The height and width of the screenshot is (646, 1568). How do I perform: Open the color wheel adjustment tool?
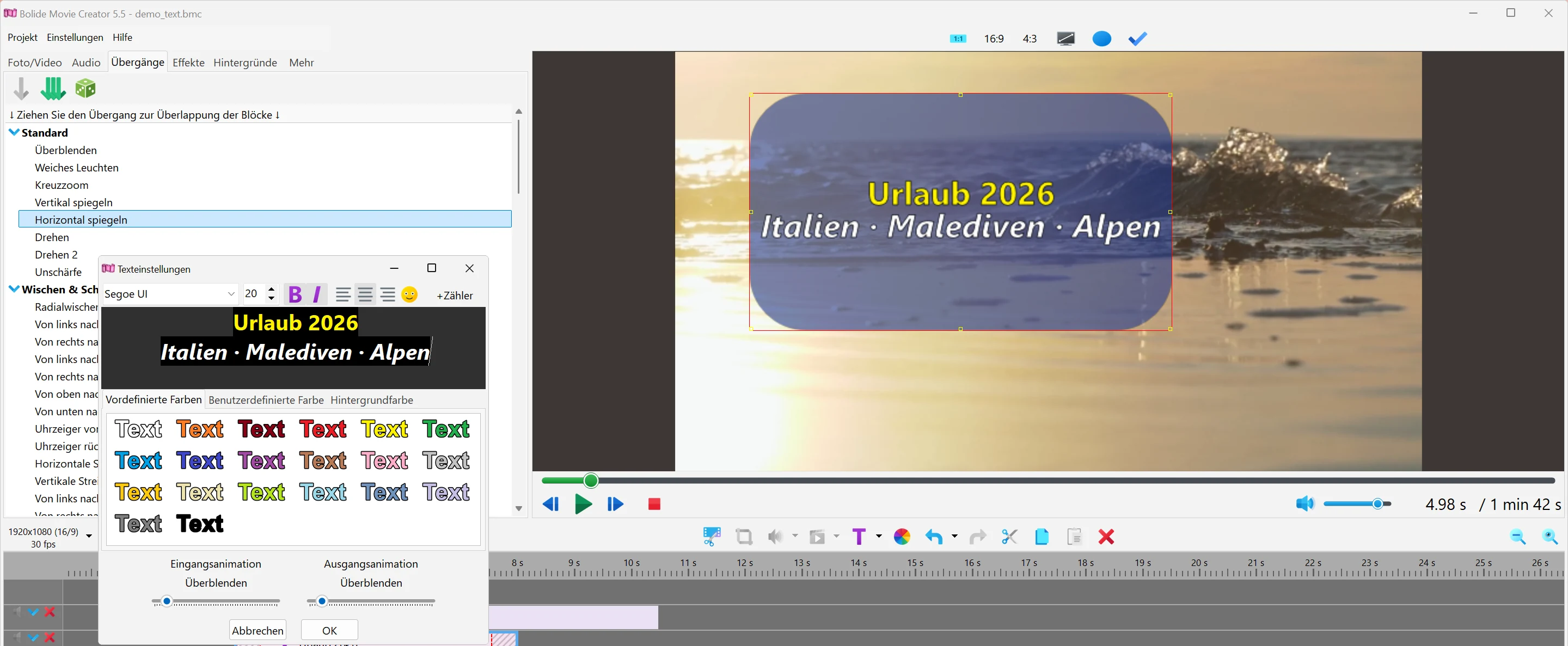click(x=902, y=537)
